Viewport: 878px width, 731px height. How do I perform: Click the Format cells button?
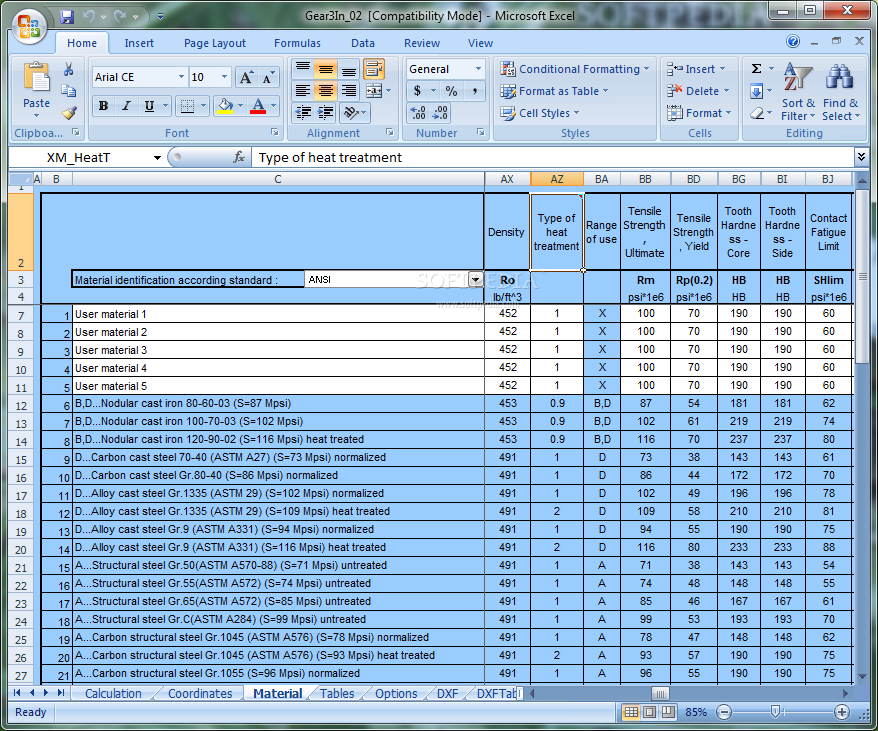[699, 113]
